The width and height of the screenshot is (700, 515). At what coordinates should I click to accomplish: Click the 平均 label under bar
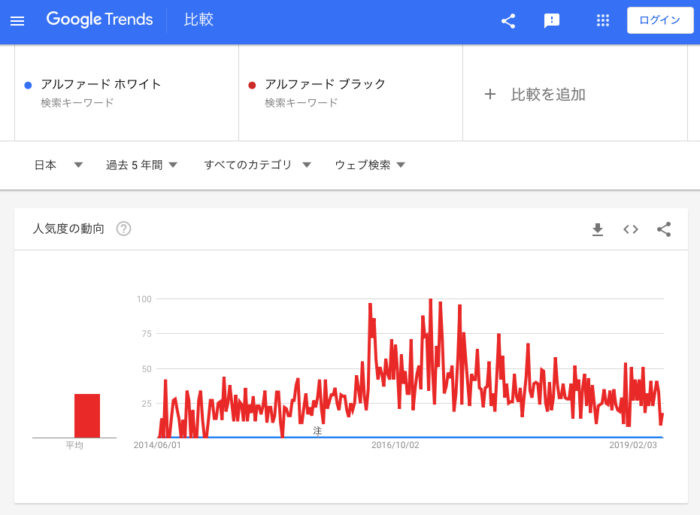pos(75,445)
